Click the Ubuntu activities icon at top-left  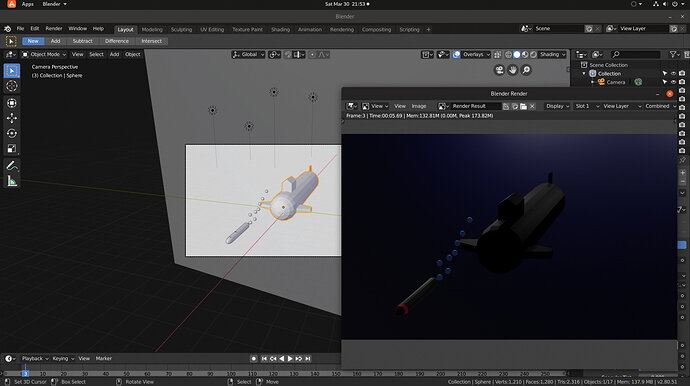click(x=11, y=4)
